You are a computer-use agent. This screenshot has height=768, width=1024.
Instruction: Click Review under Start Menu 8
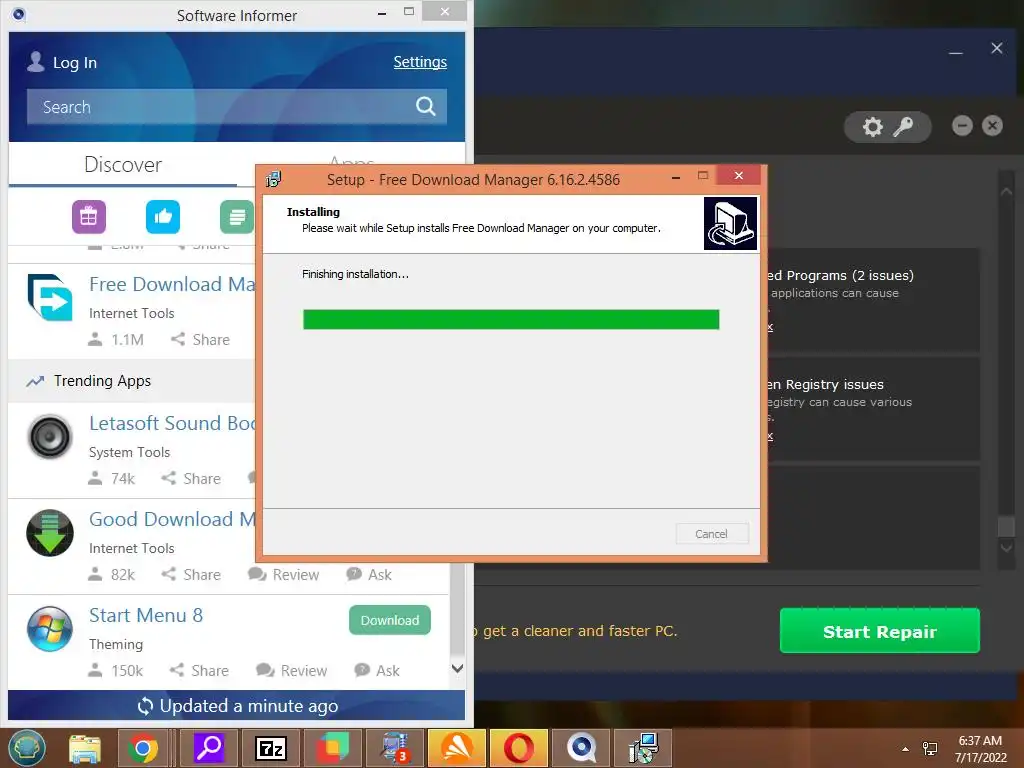[291, 671]
